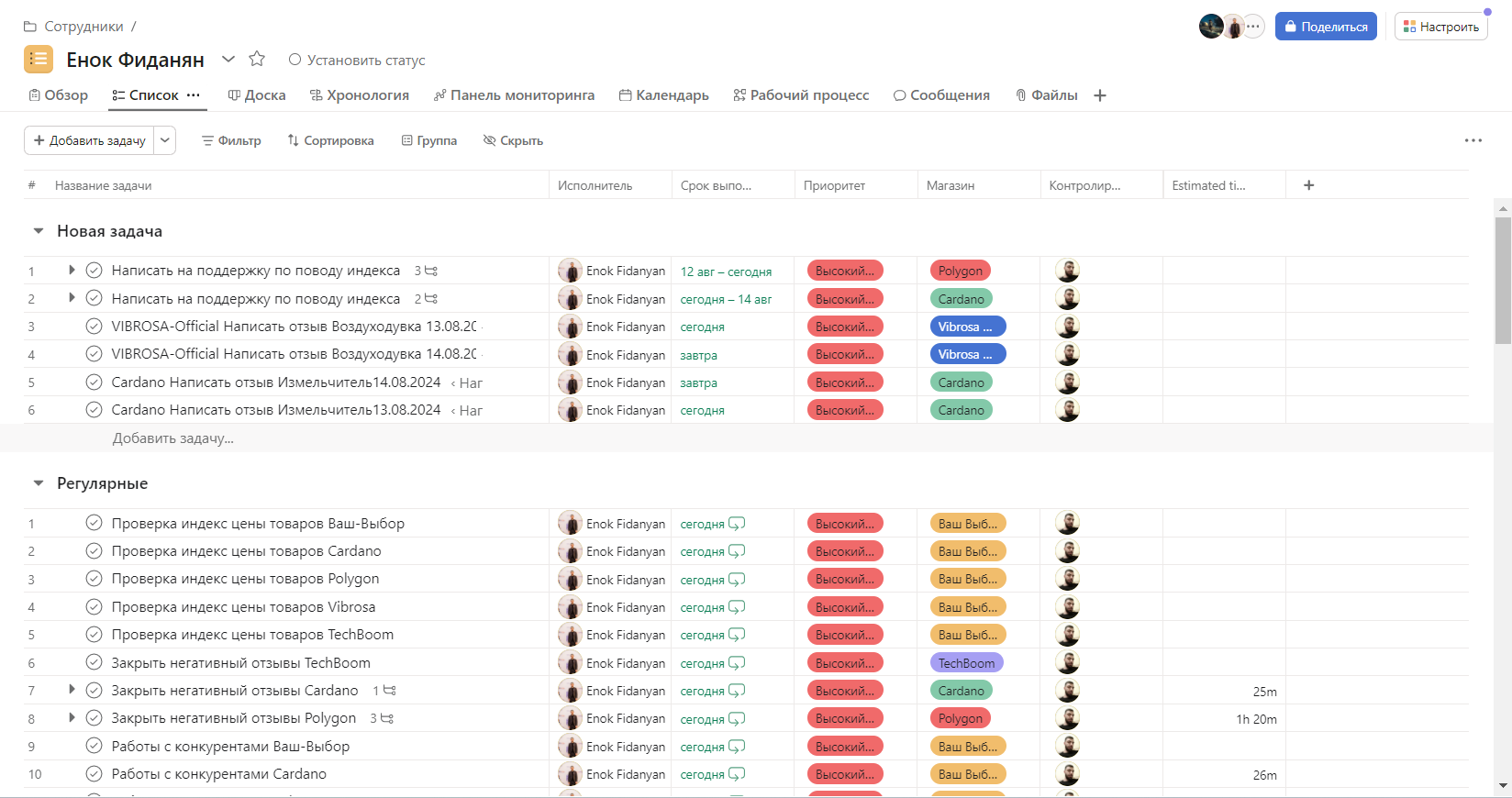Click recurrence icon for Проверка индекс цены товаров Vibrosa
The width and height of the screenshot is (1512, 798).
coord(737,607)
